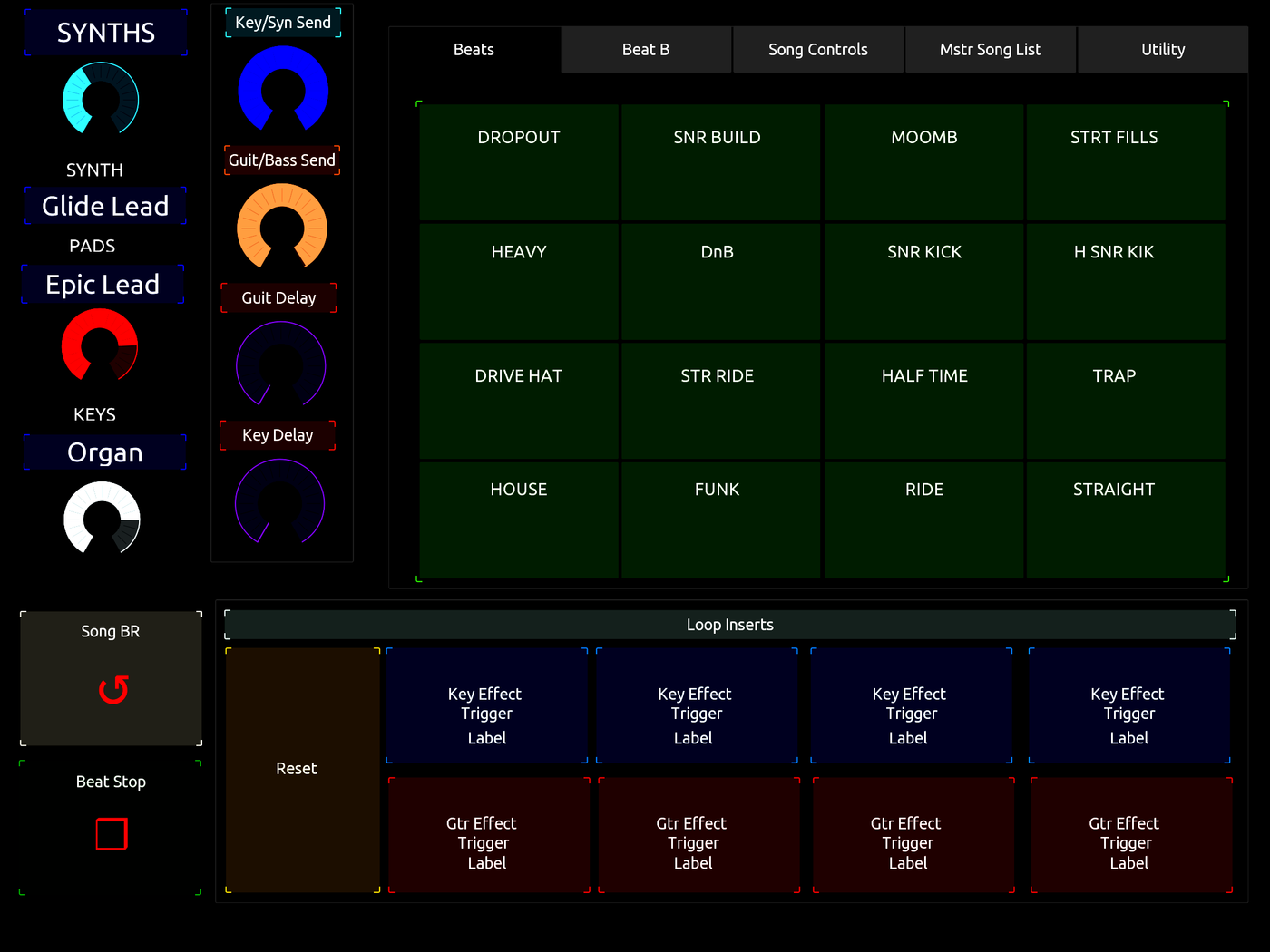Trigger the SNR KICK pad

click(923, 281)
